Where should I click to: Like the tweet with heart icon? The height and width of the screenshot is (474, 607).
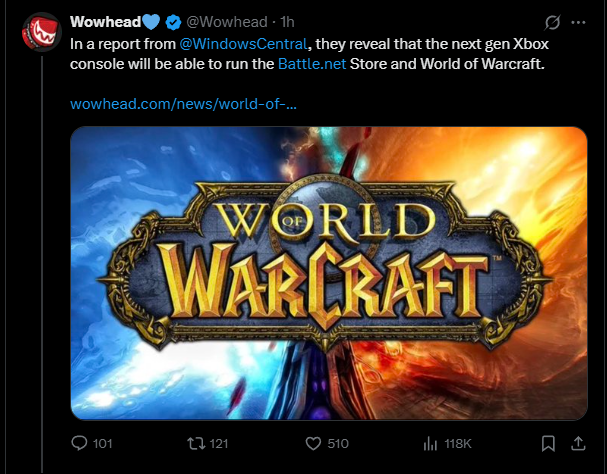click(x=313, y=443)
